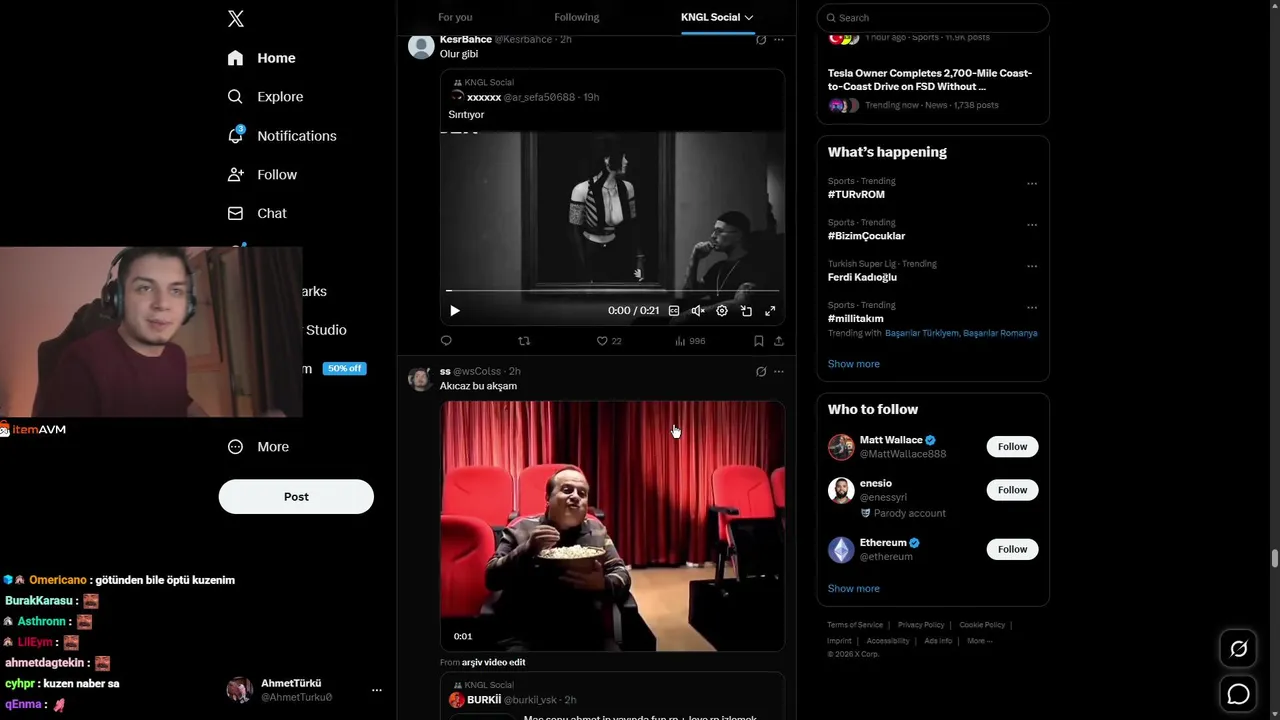Open more options for the #TURvROM trend
The height and width of the screenshot is (720, 1280).
(x=1032, y=184)
